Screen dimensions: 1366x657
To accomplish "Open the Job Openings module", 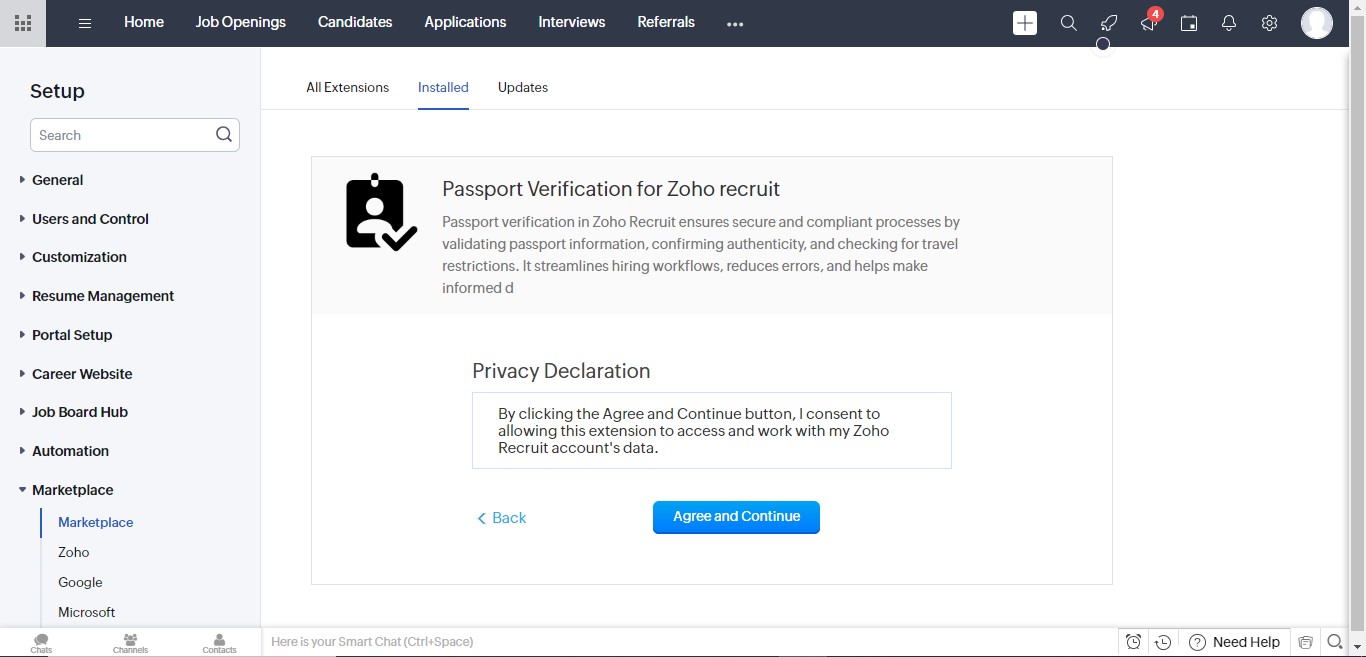I will pos(241,22).
